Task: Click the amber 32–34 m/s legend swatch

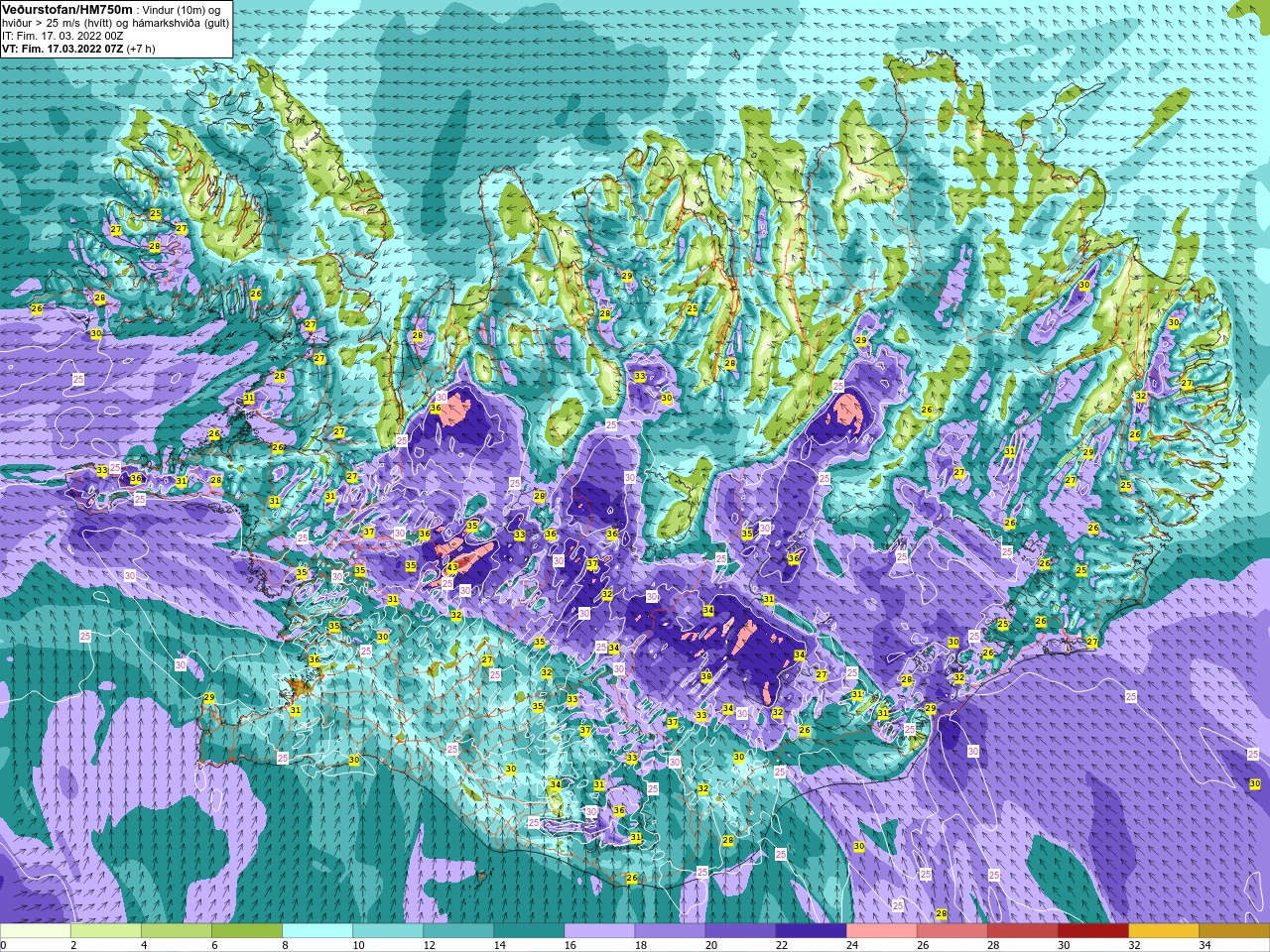Action: (x=1163, y=931)
